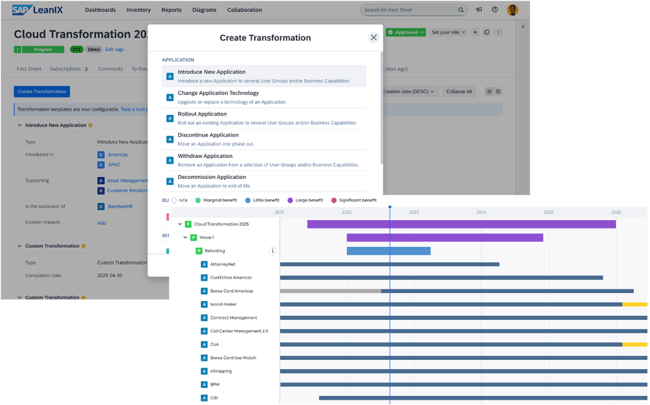Click the SAP LeanIX logo
This screenshot has height=405, width=650.
point(38,10)
